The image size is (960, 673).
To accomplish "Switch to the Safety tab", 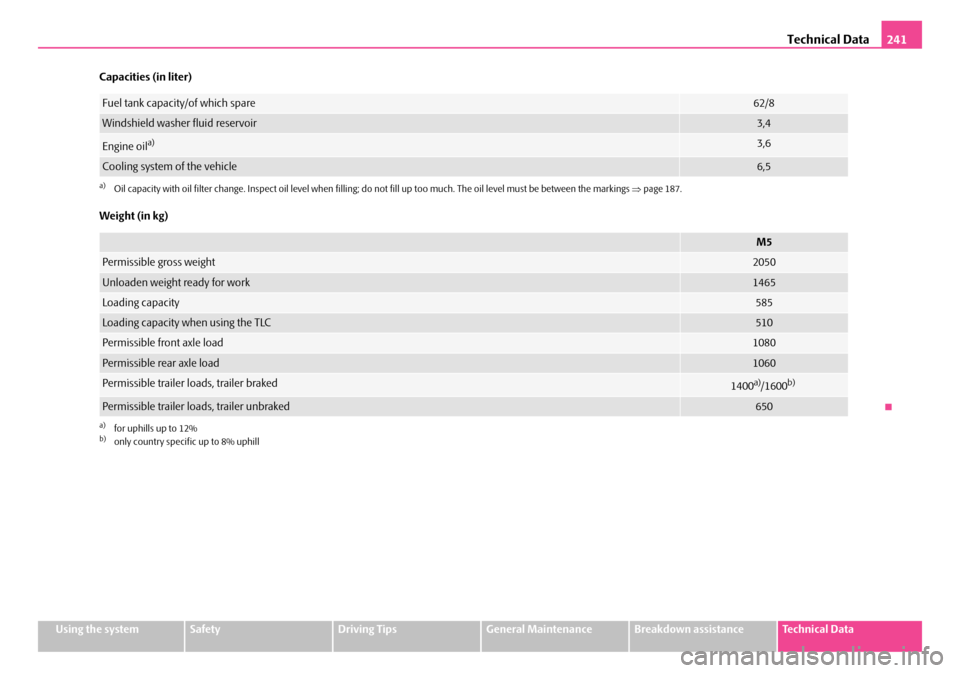I will [x=259, y=630].
